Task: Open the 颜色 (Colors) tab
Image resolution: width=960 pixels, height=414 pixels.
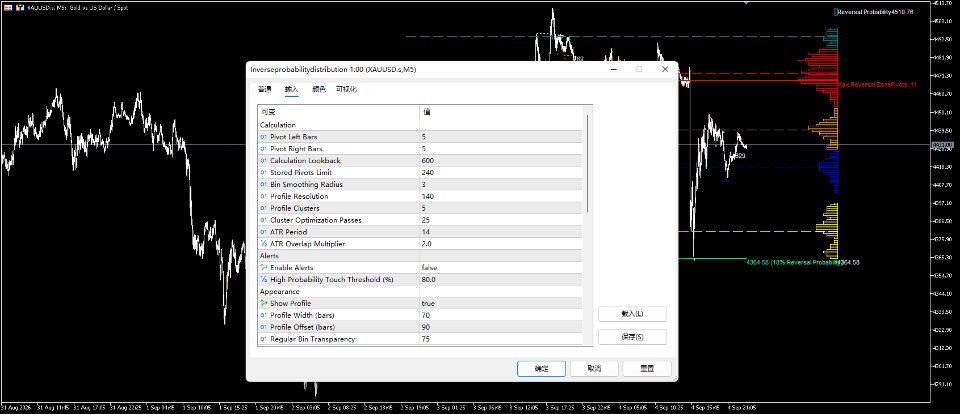Action: click(319, 89)
